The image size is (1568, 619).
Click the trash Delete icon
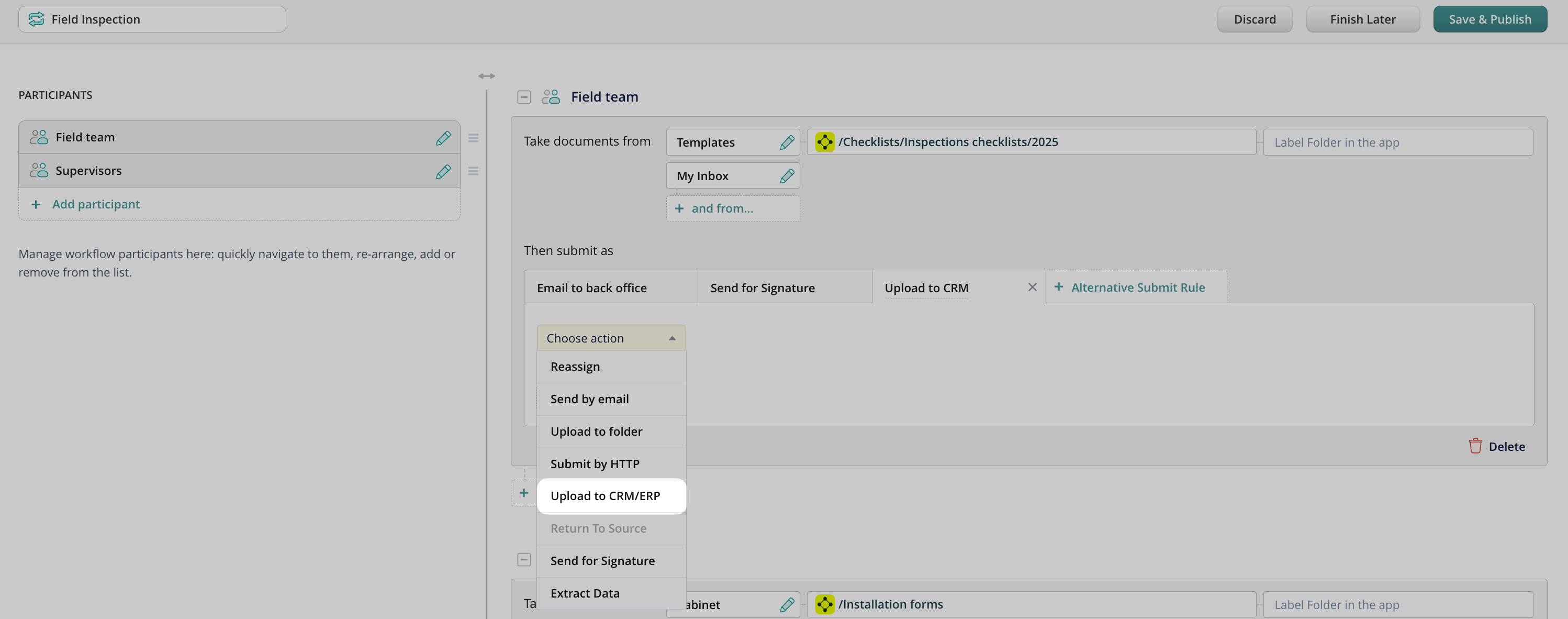[1475, 447]
